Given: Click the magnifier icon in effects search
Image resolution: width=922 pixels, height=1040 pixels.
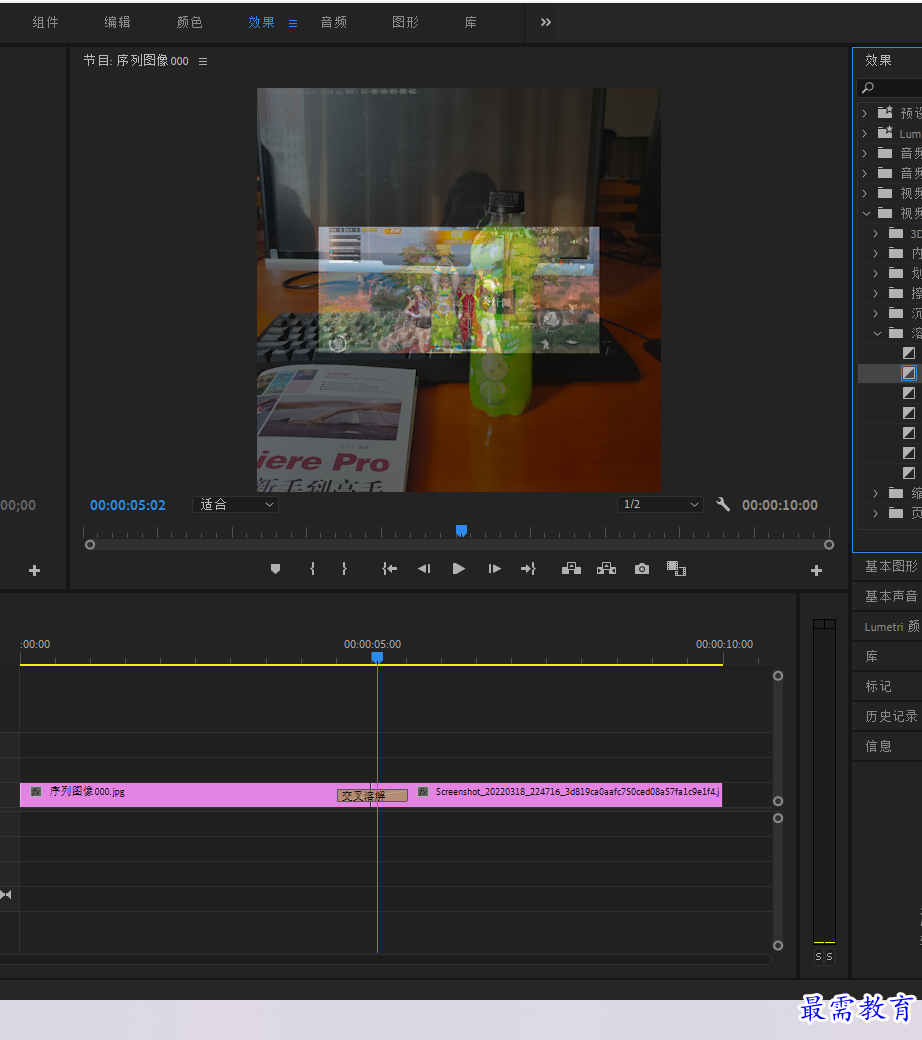Looking at the screenshot, I should click(x=868, y=88).
